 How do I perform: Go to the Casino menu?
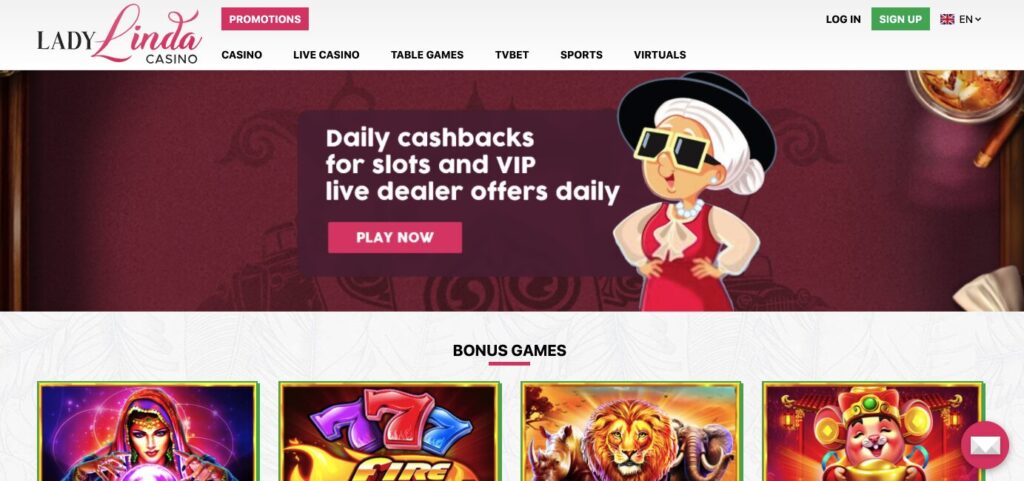[242, 55]
